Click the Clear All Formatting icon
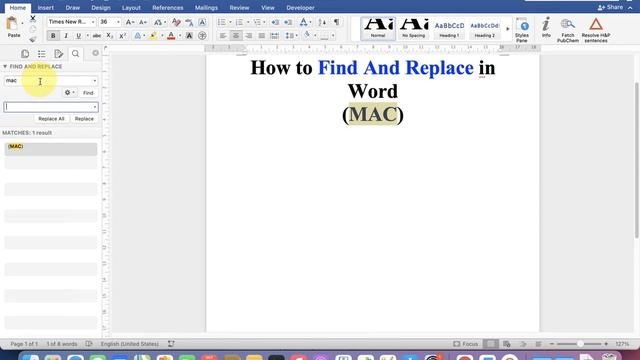Viewport: 640px width, 360px height. pyautogui.click(x=176, y=22)
